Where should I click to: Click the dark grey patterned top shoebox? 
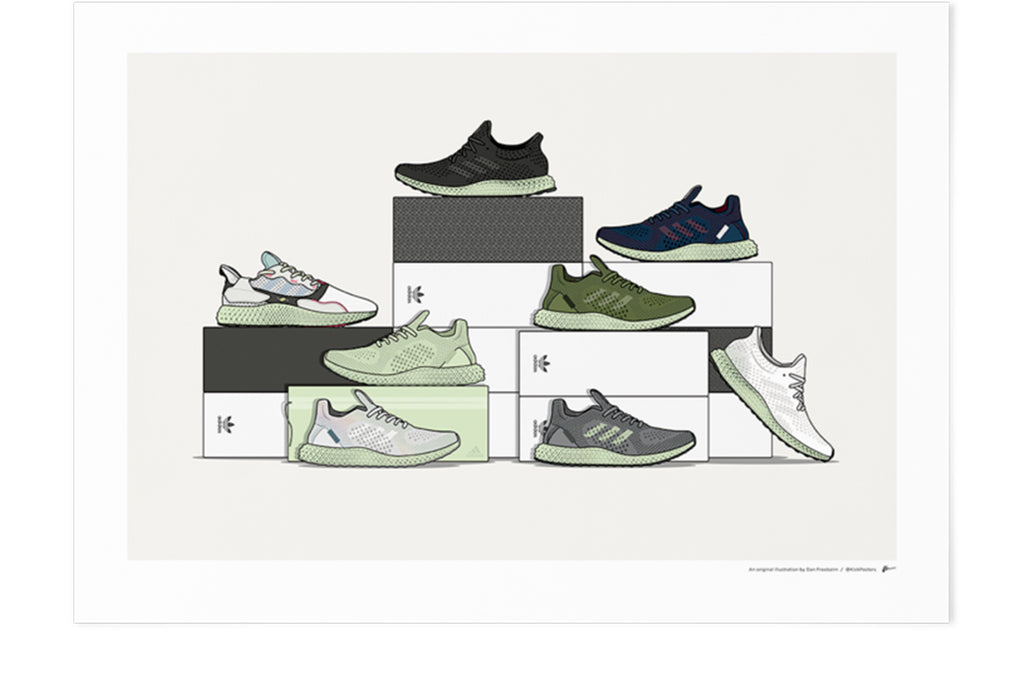tap(487, 229)
